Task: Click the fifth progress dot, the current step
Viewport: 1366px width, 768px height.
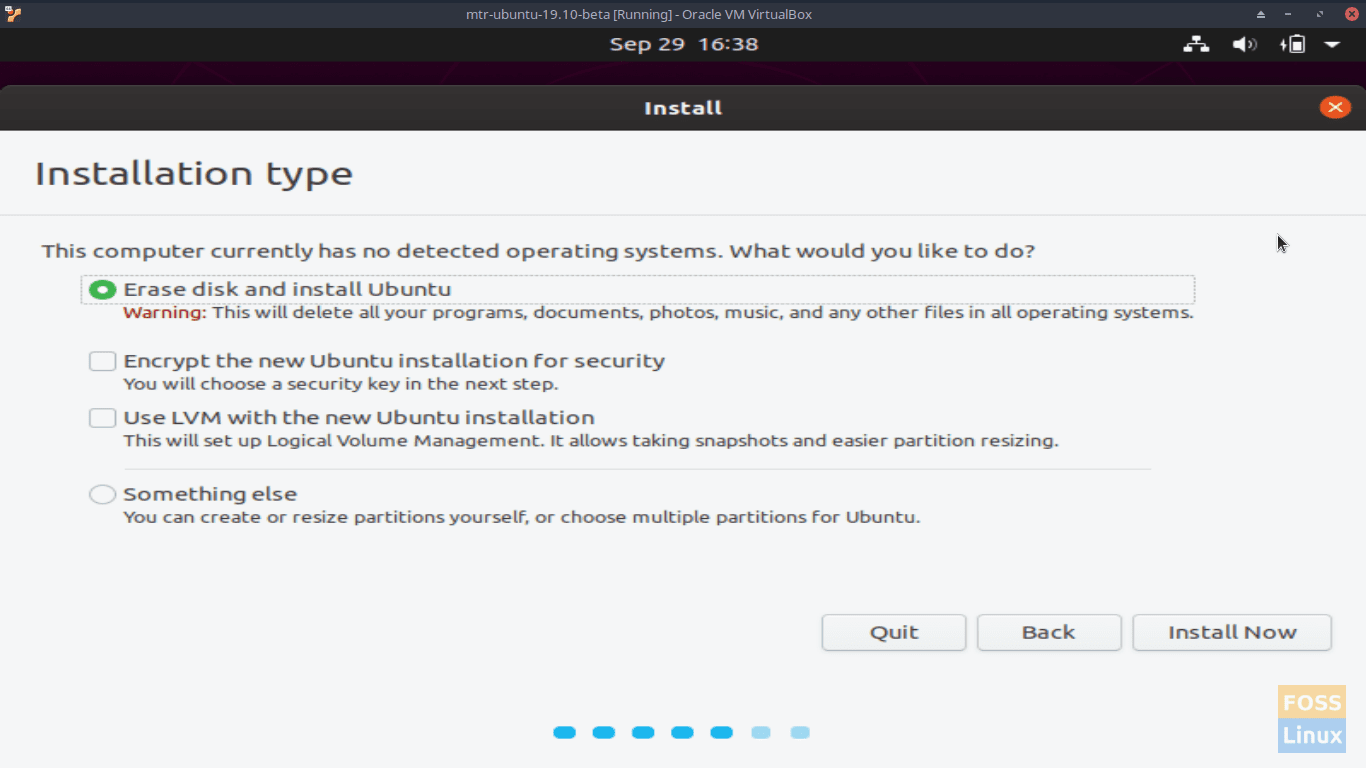Action: 722,733
